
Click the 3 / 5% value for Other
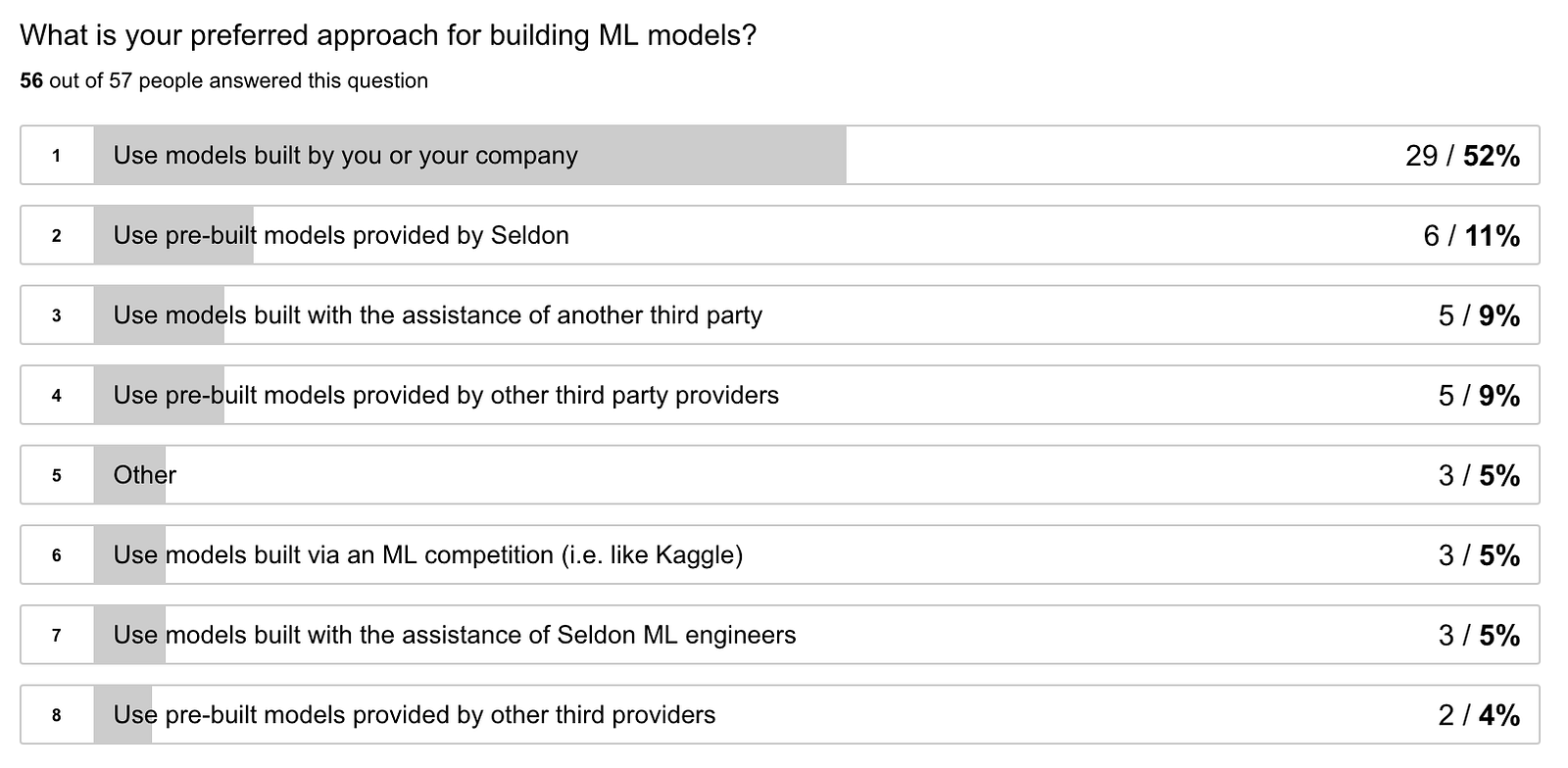click(x=1478, y=476)
